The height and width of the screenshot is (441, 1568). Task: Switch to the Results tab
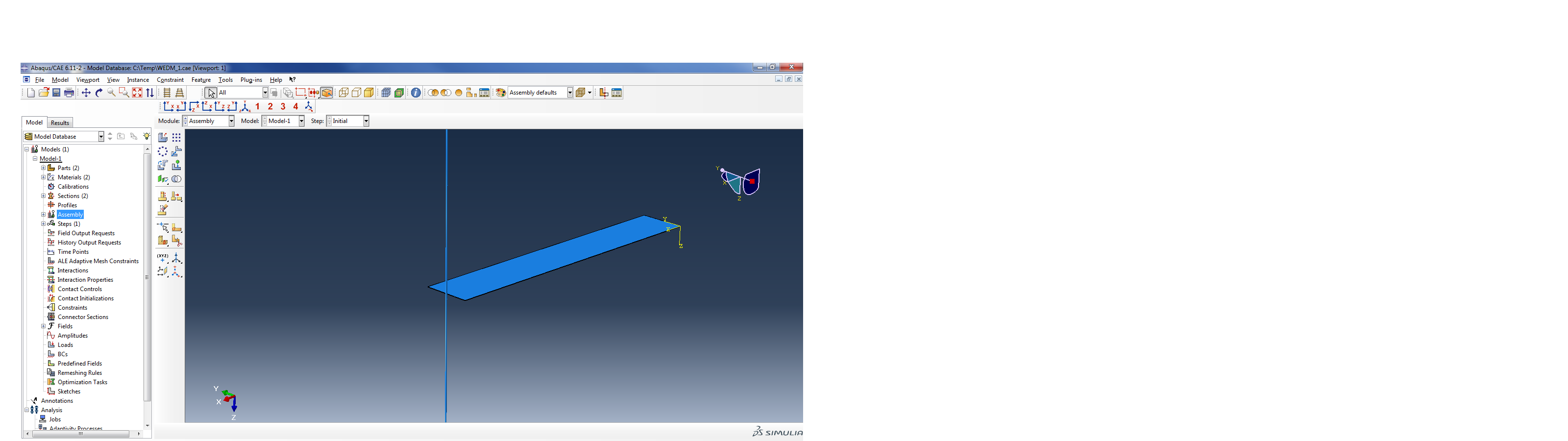pos(60,123)
